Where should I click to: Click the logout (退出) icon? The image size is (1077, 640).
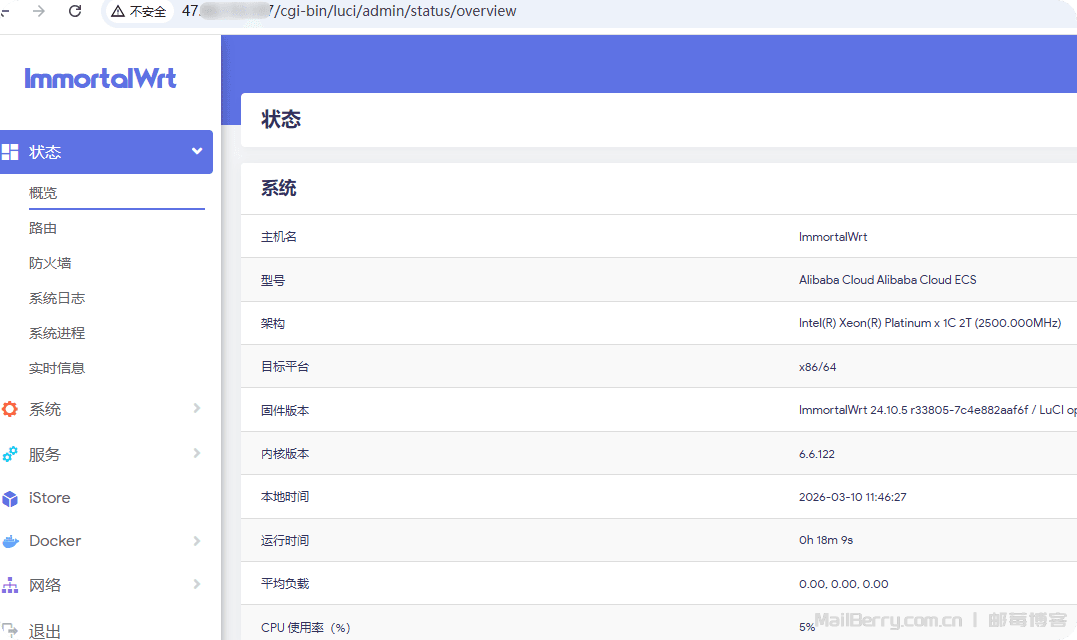point(10,631)
